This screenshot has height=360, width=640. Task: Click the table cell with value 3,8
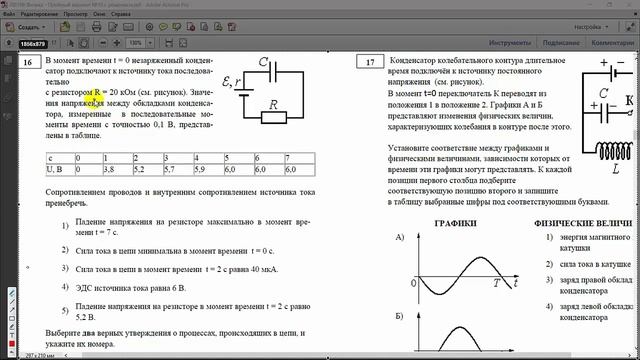coord(117,169)
